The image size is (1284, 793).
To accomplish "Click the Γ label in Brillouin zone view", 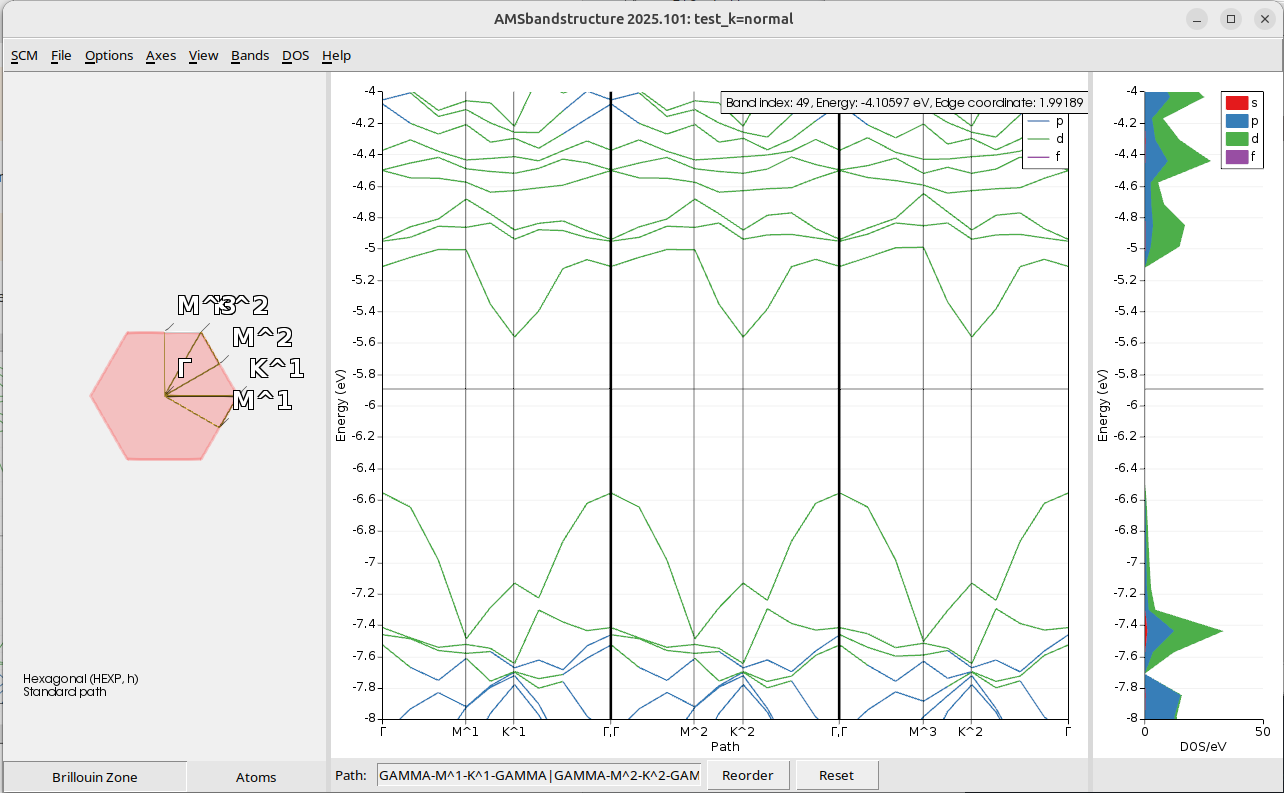I will (184, 369).
